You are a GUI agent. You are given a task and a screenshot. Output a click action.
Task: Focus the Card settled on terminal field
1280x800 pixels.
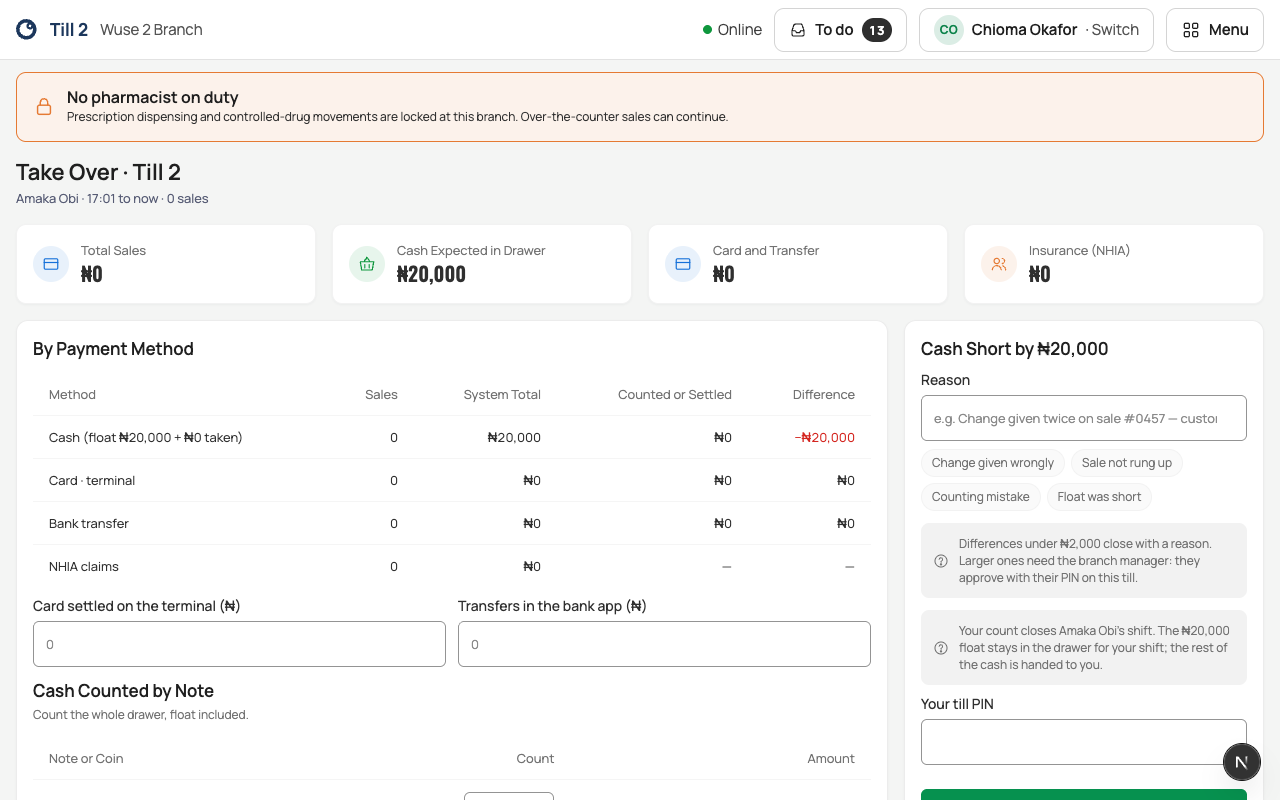click(239, 644)
